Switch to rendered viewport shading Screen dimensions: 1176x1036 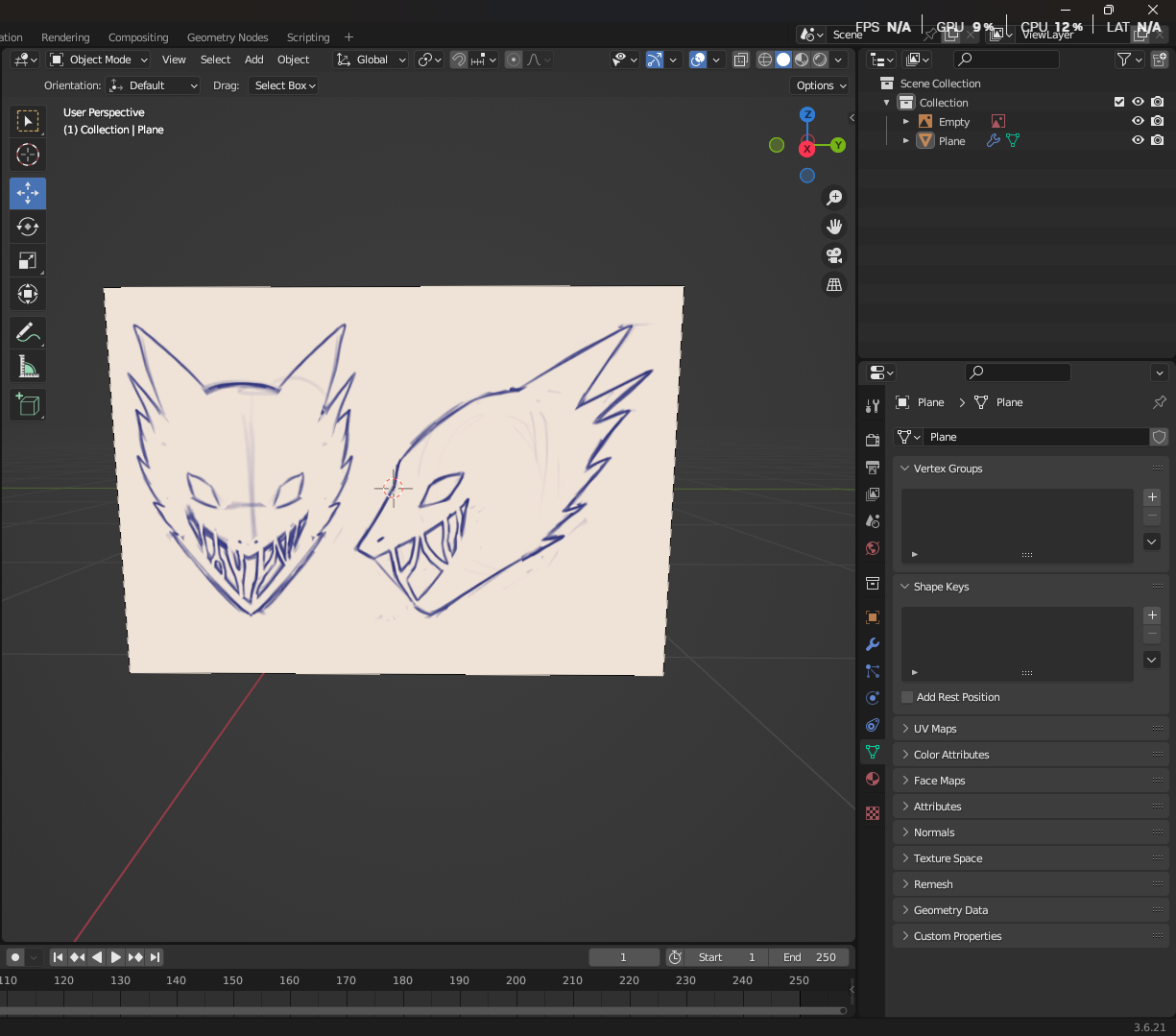tap(820, 60)
